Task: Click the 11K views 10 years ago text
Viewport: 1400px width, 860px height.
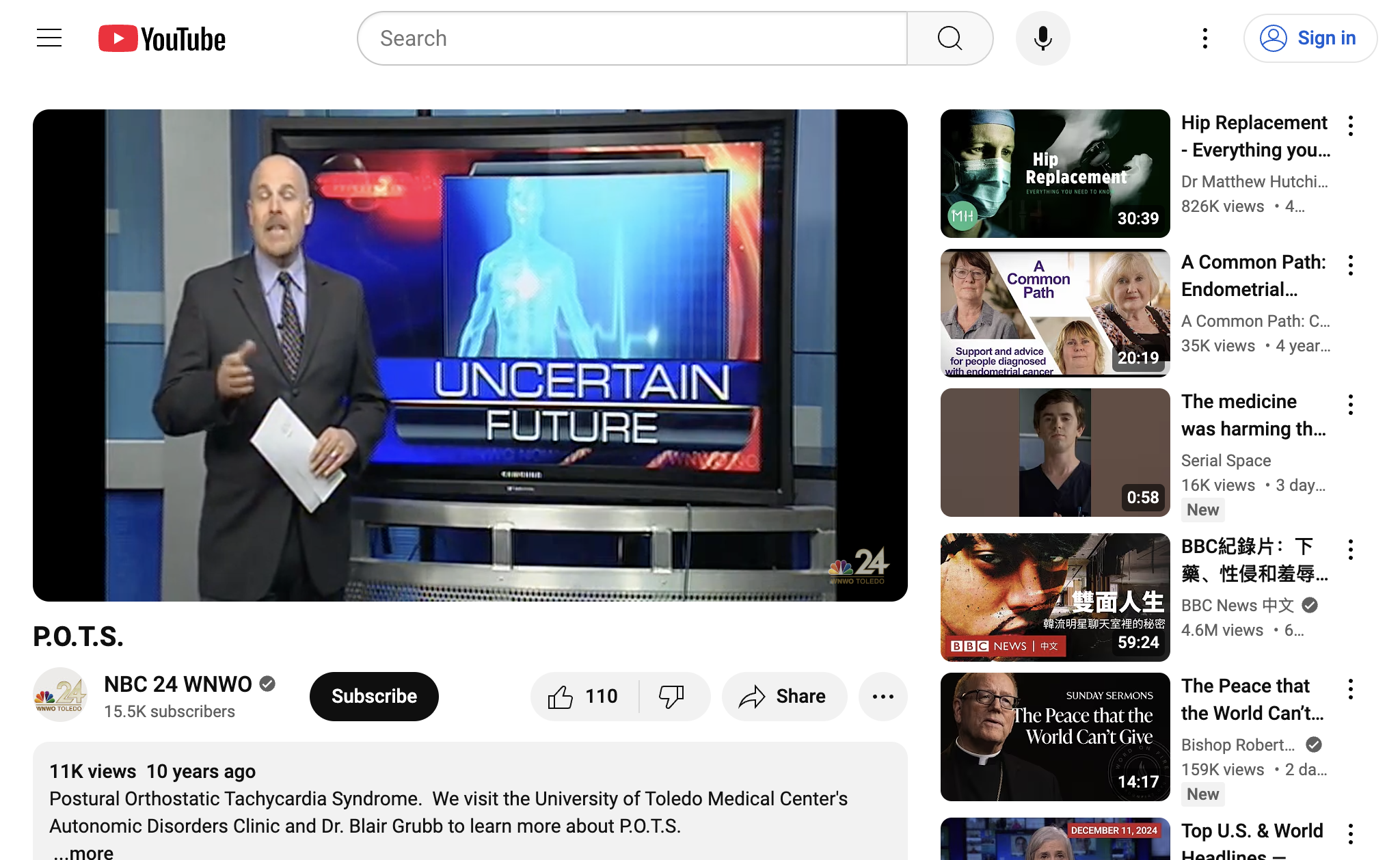Action: click(x=152, y=772)
